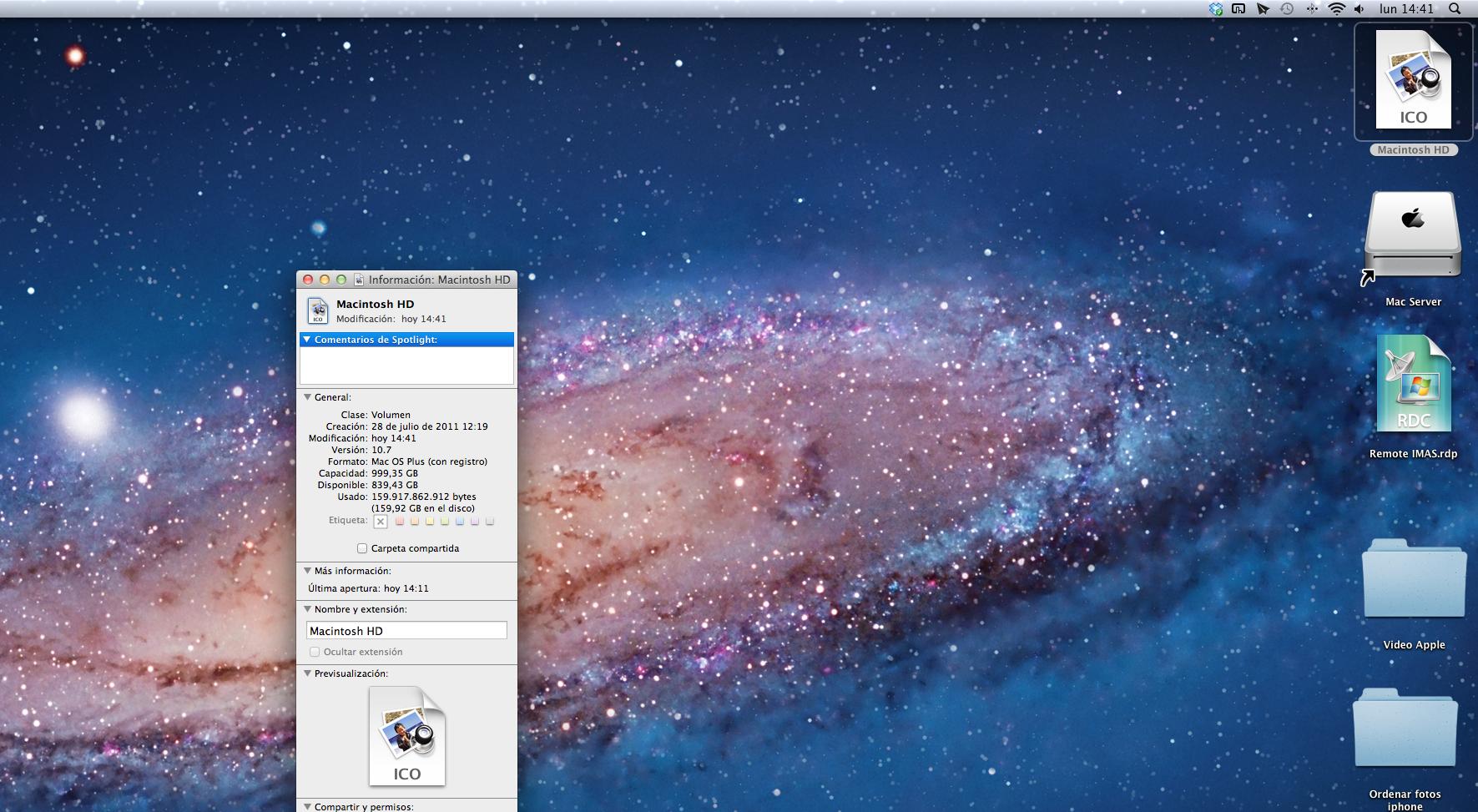Zoom the Información: Macintosh HD window
Image resolution: width=1478 pixels, height=812 pixels.
pyautogui.click(x=341, y=280)
